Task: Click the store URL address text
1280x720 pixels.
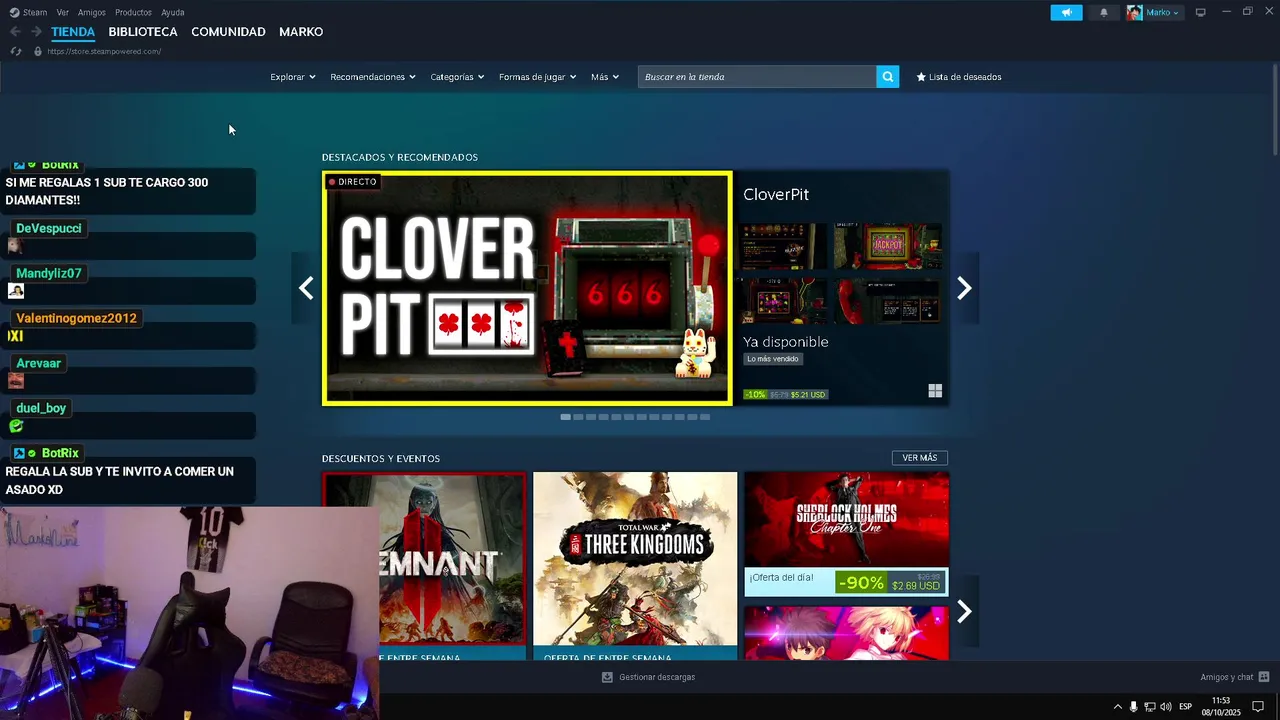Action: [104, 51]
